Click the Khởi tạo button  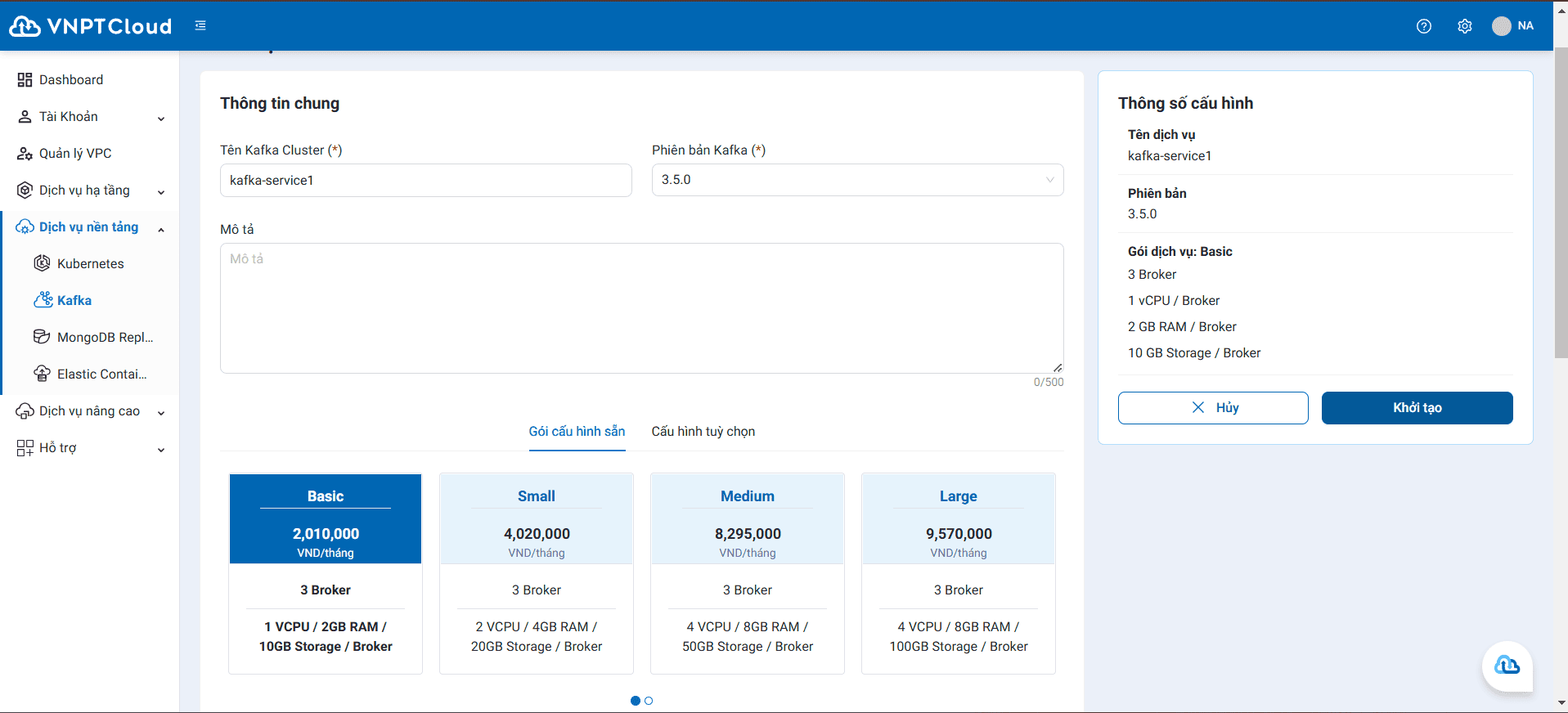(1417, 408)
